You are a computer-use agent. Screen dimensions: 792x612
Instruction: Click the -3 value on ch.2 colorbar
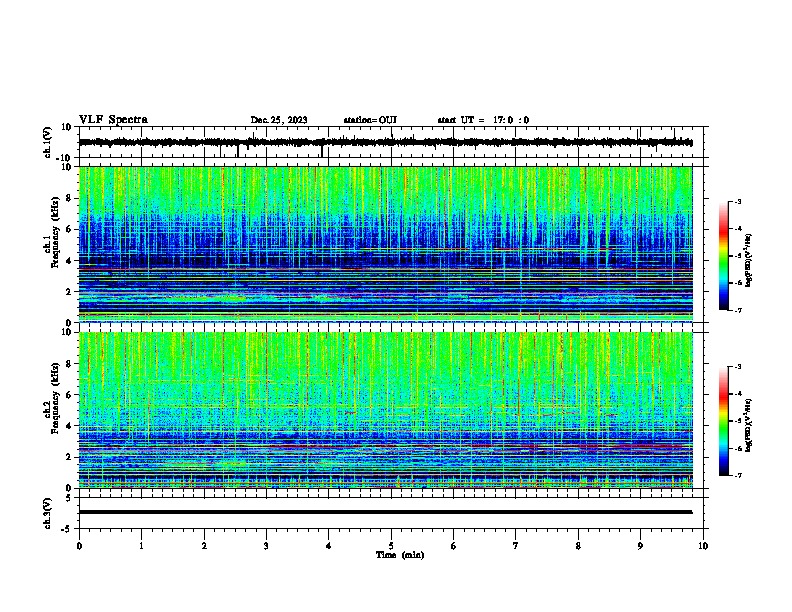point(737,367)
